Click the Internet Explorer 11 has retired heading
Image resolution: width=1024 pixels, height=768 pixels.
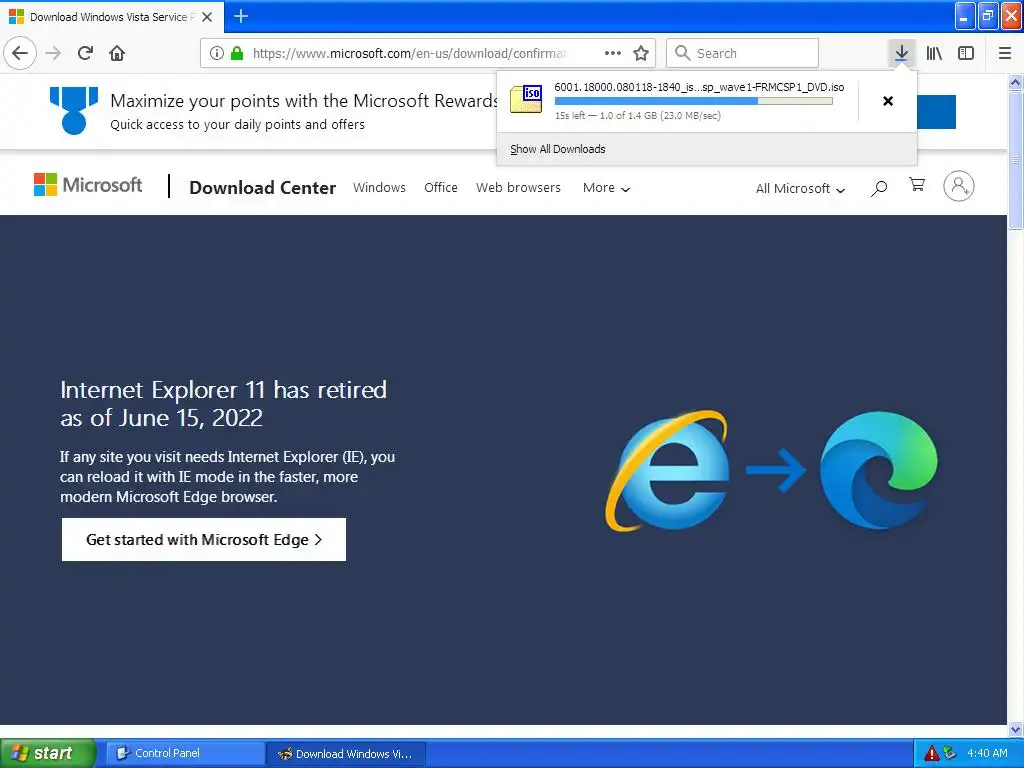[x=223, y=404]
